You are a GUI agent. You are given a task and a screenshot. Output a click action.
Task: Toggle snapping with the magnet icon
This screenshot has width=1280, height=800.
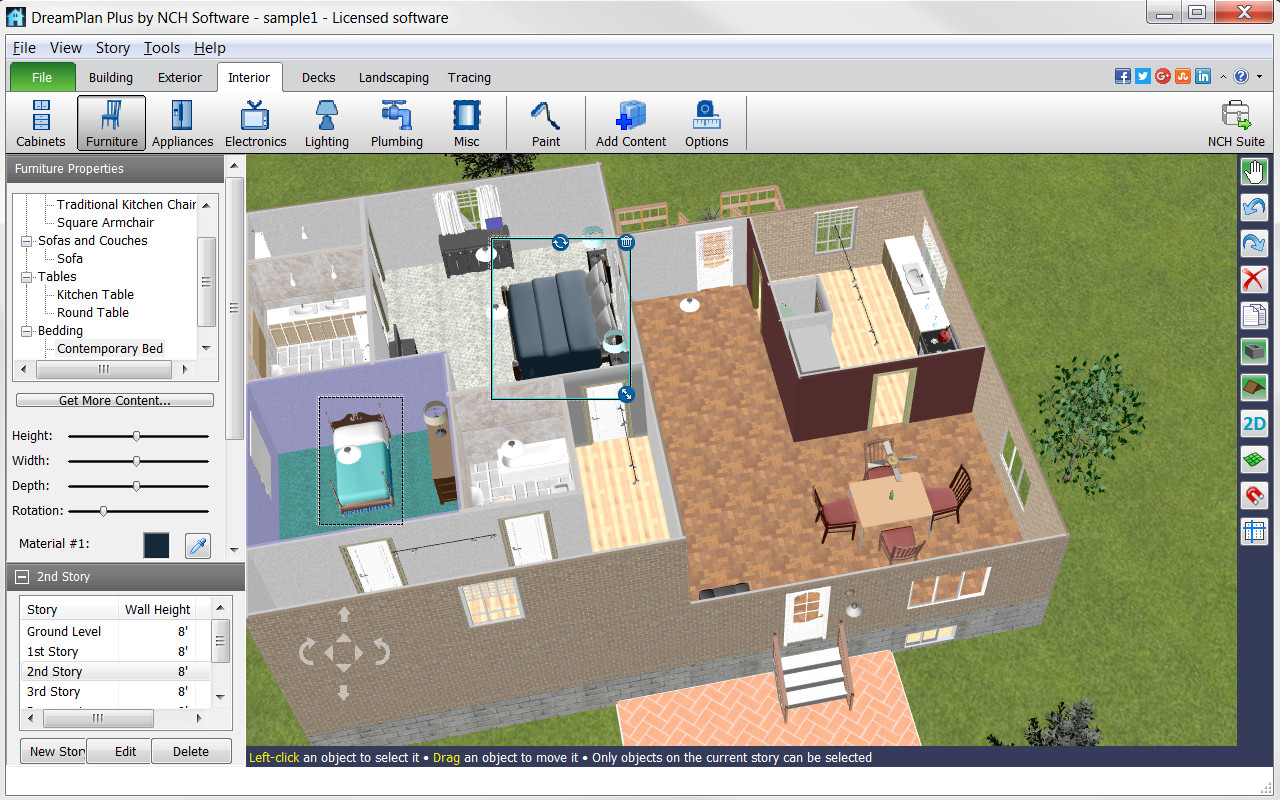click(x=1254, y=495)
